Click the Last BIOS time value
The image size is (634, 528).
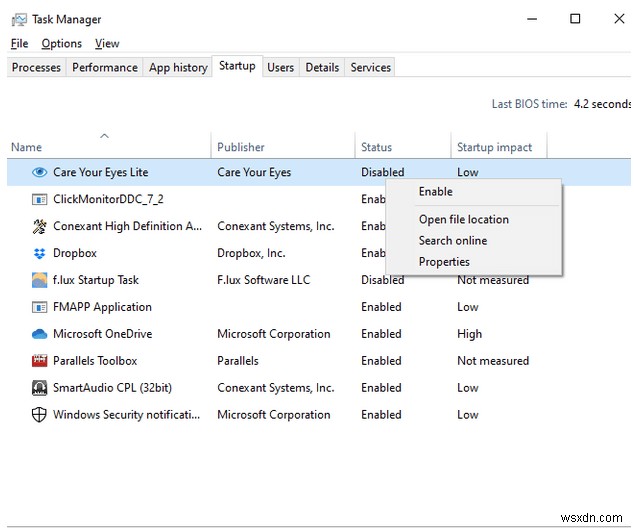tap(602, 104)
